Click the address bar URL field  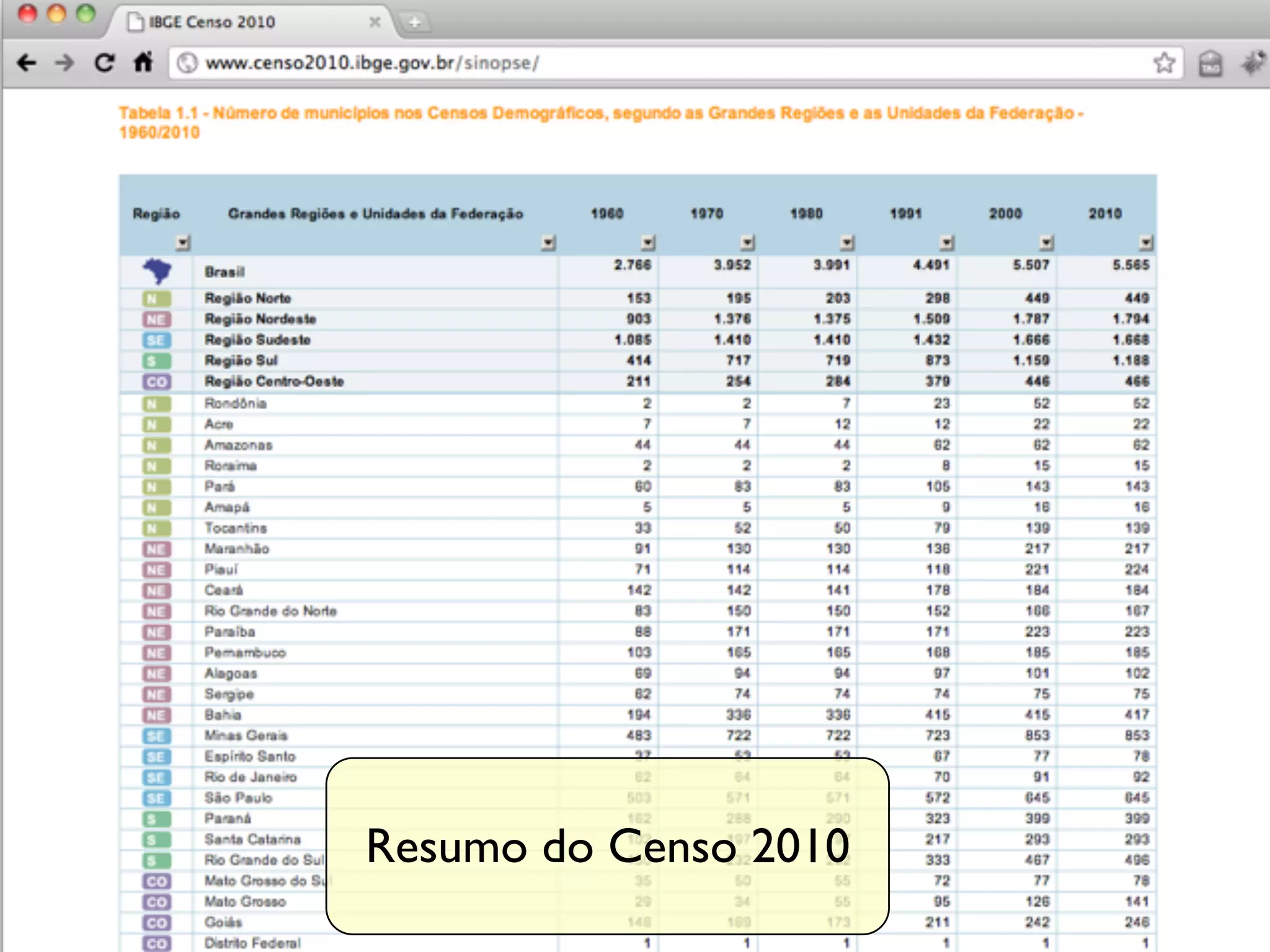point(676,63)
